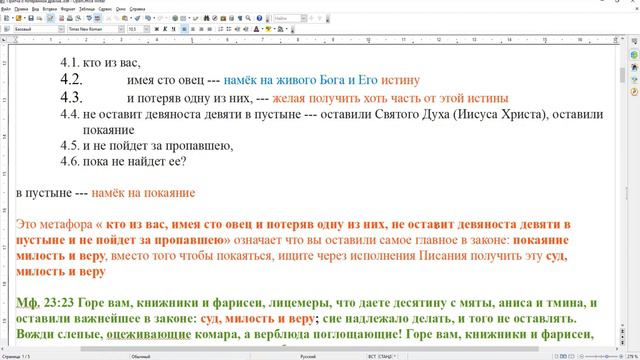Click the Decrease Indent icon
Viewport: 640px width, 360px height.
tap(237, 29)
